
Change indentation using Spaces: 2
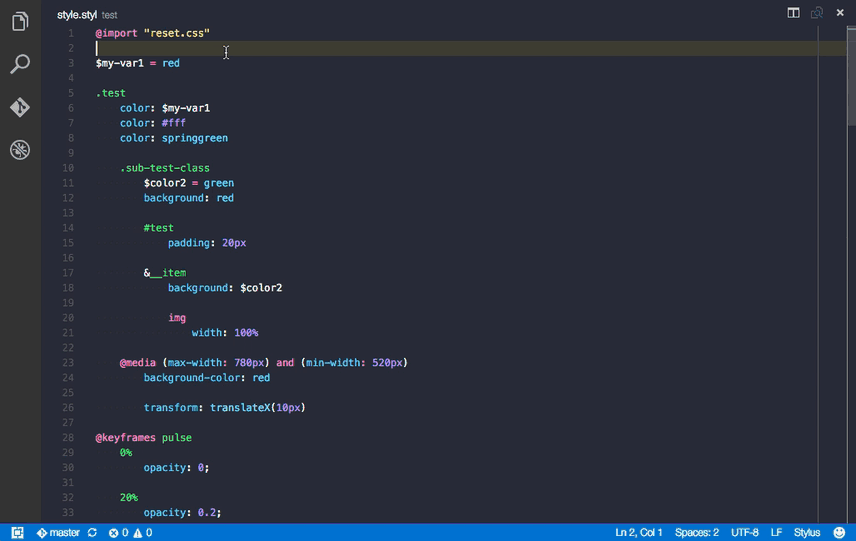coord(697,533)
